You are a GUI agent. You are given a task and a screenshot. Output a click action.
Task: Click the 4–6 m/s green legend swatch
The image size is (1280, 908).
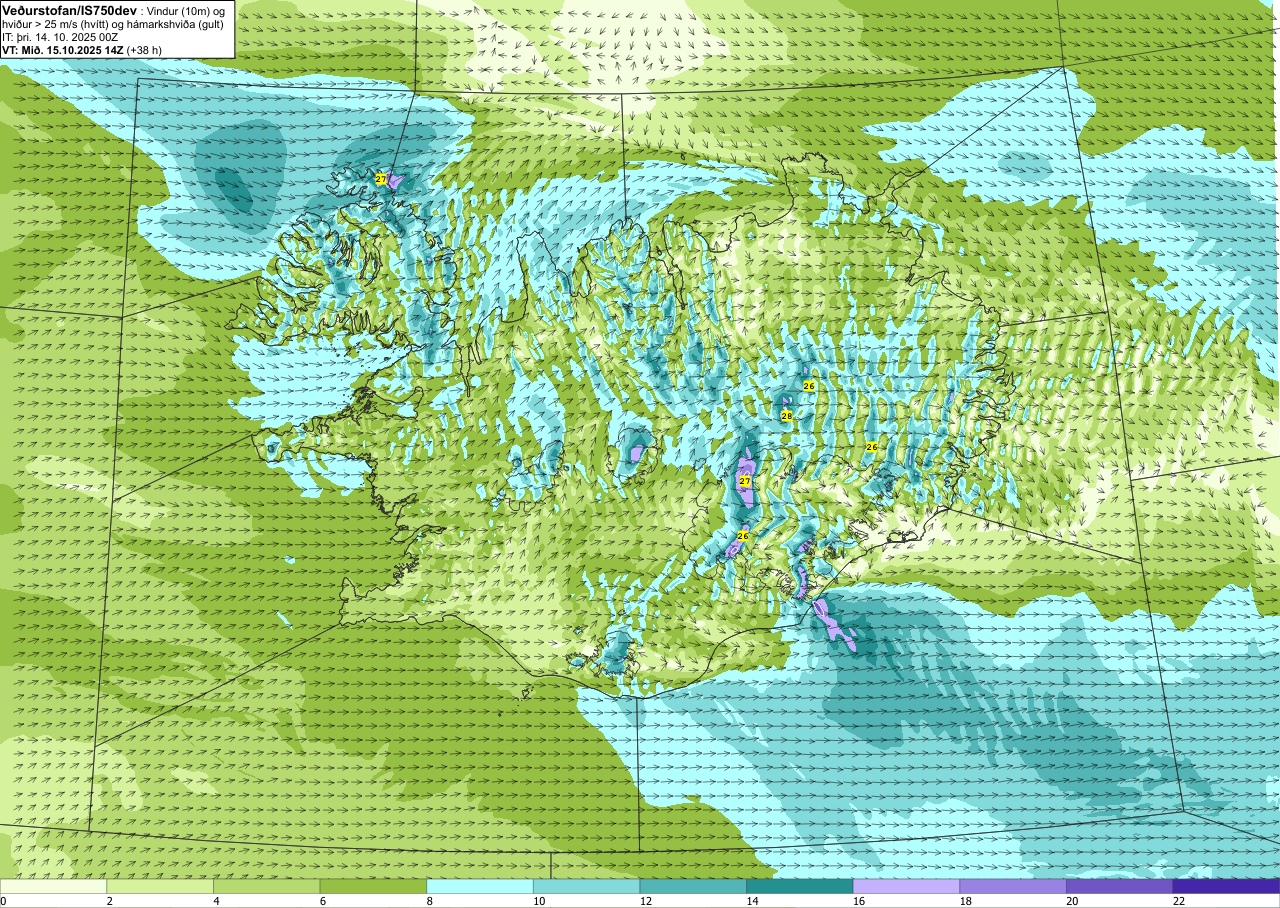click(x=267, y=886)
